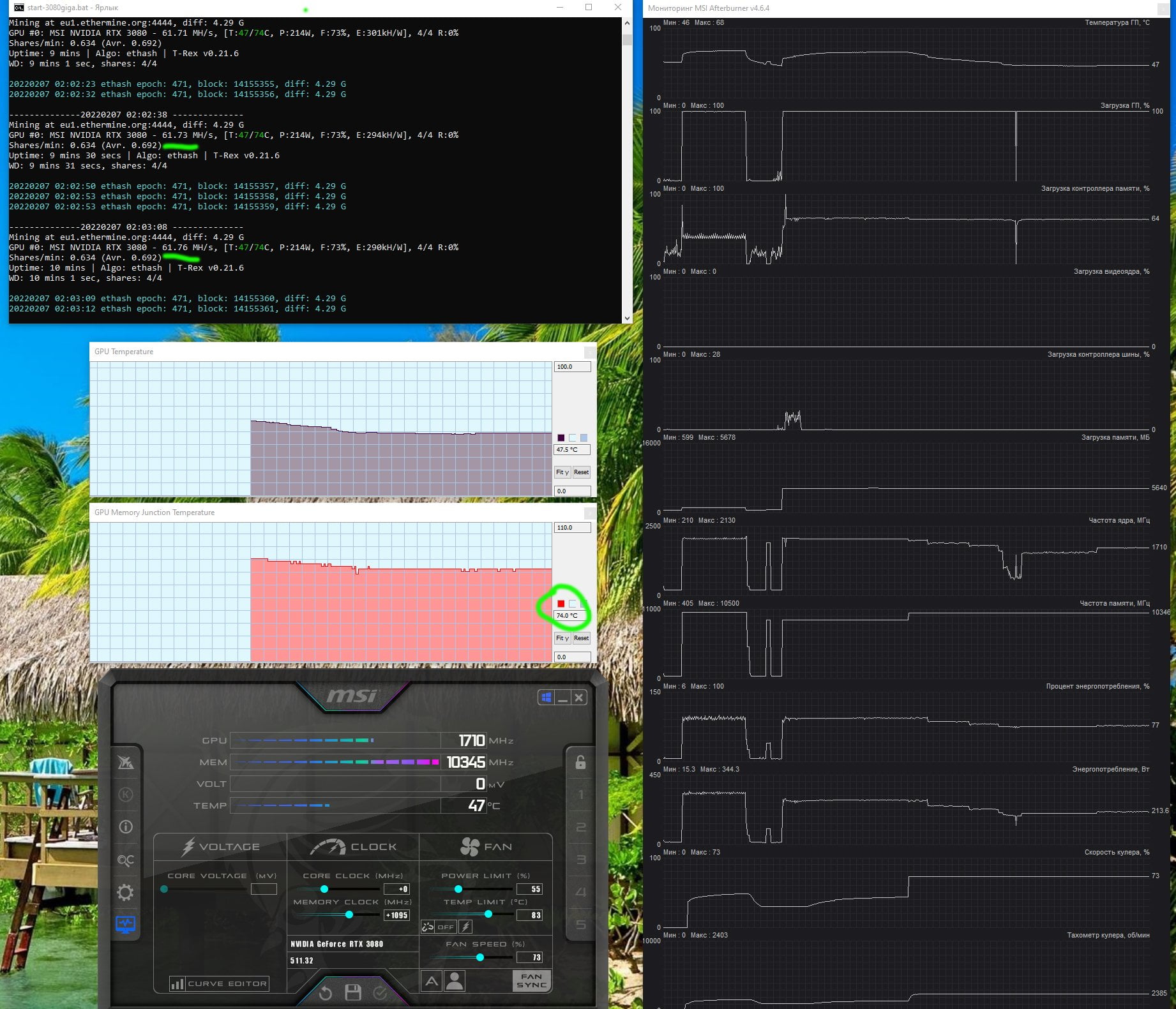Viewport: 1176px width, 1009px height.
Task: Toggle the profile lock padlock
Action: tap(580, 762)
